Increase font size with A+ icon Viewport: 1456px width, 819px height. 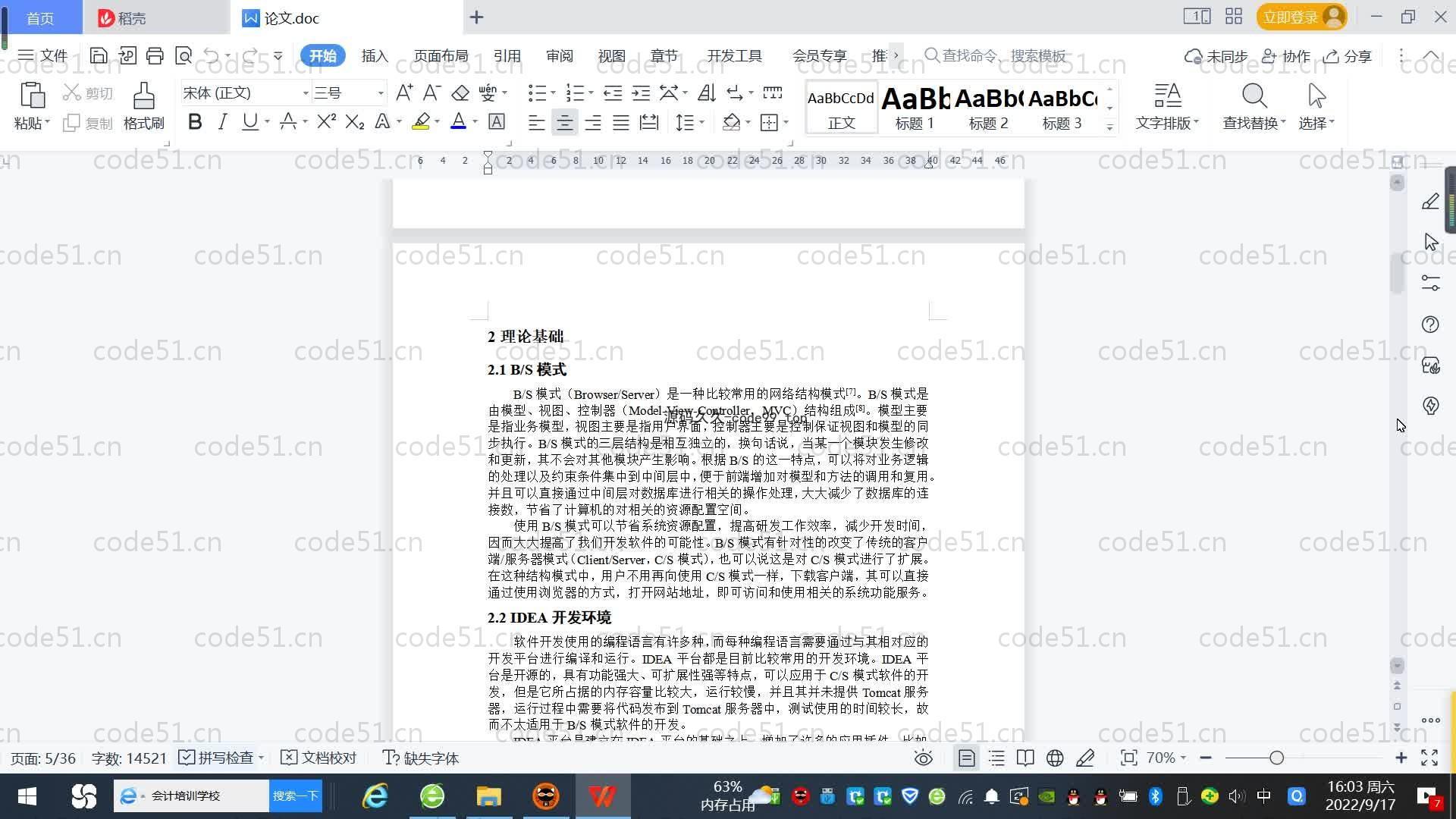pyautogui.click(x=404, y=93)
